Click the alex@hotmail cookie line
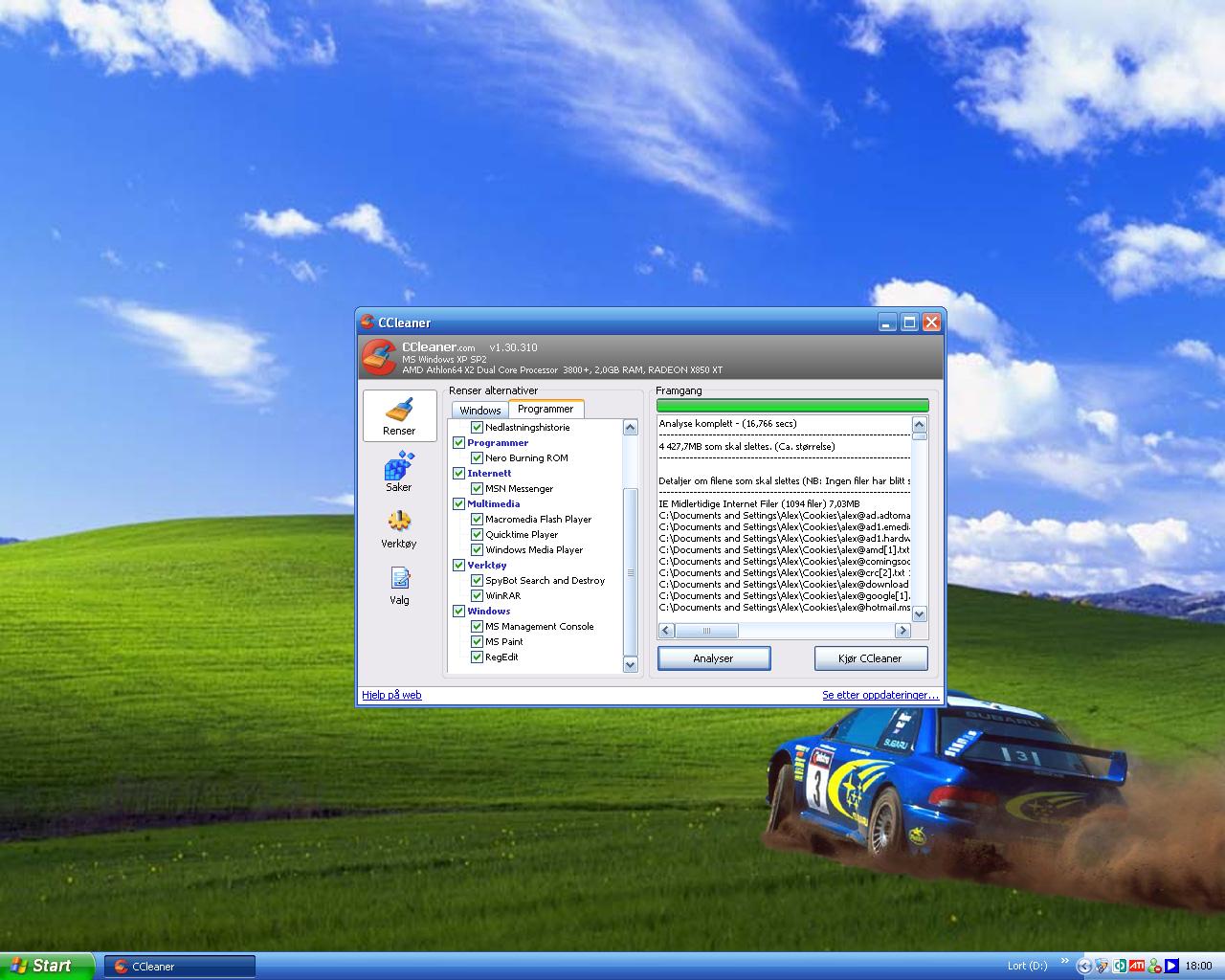The image size is (1225, 980). click(784, 607)
